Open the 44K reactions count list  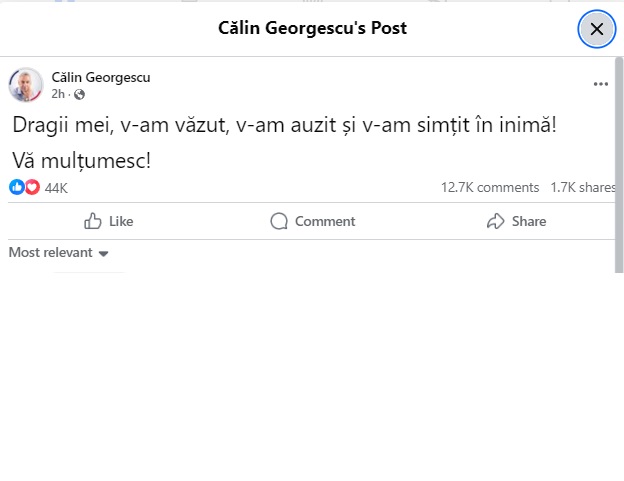click(x=56, y=188)
